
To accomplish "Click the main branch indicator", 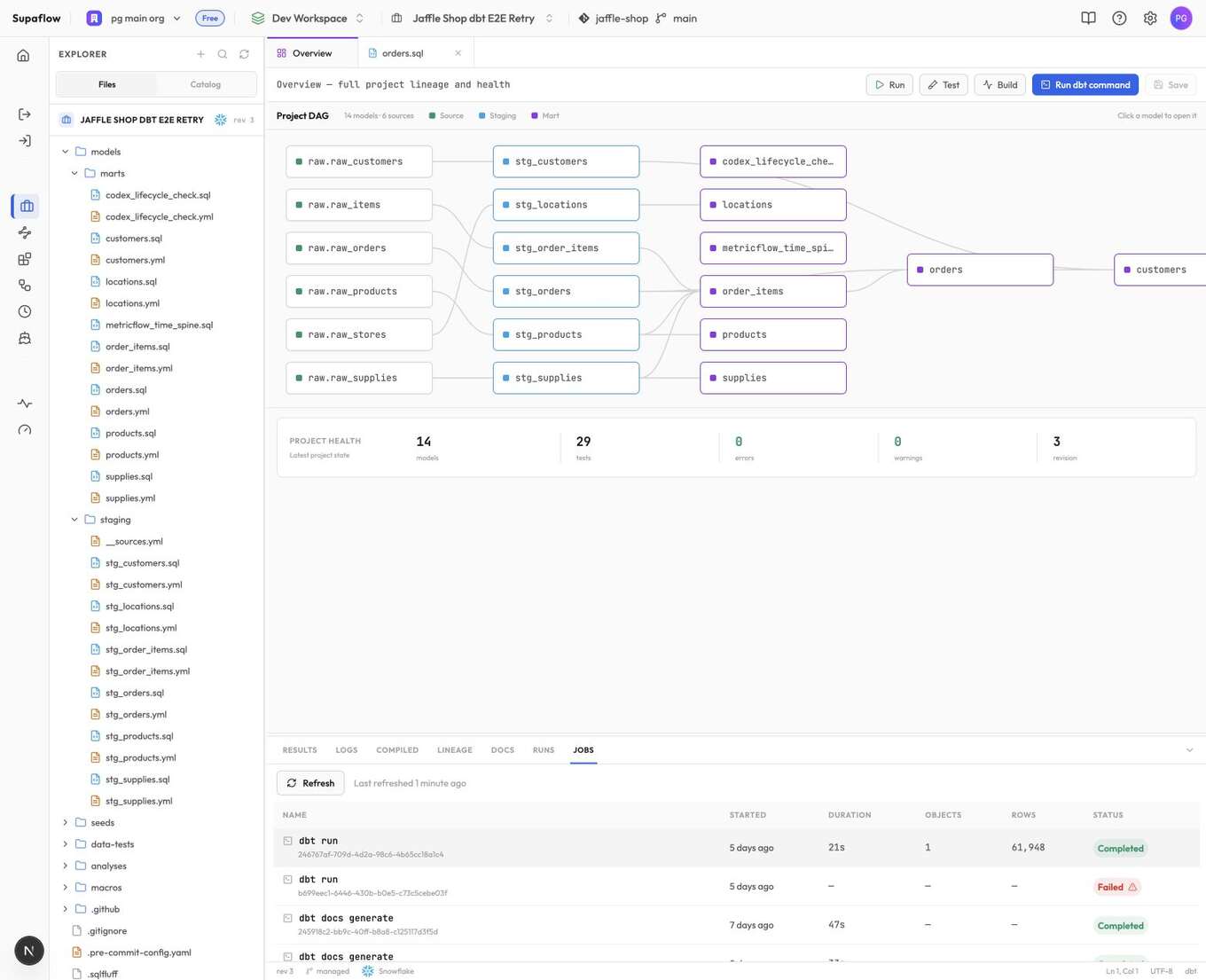I will click(x=677, y=18).
